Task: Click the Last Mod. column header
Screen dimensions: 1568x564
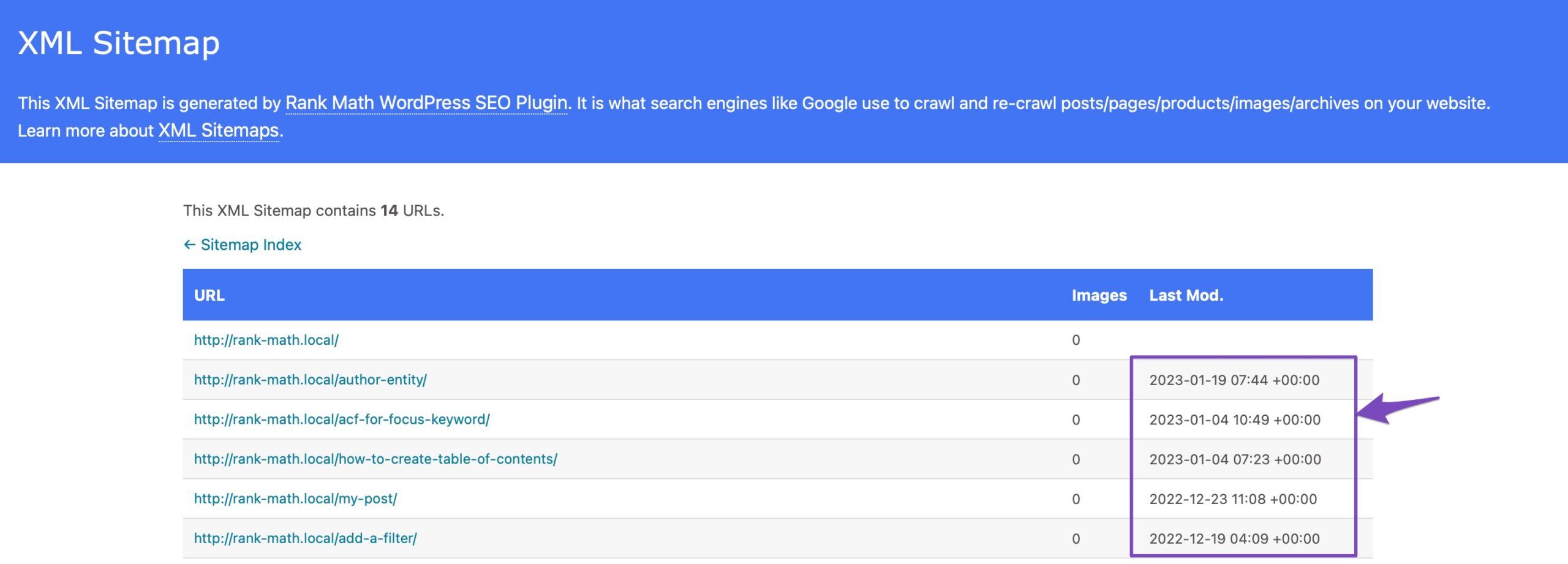Action: [1186, 295]
